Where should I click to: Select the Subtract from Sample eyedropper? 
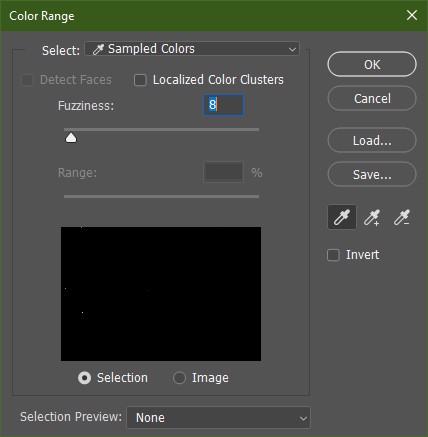(x=401, y=218)
